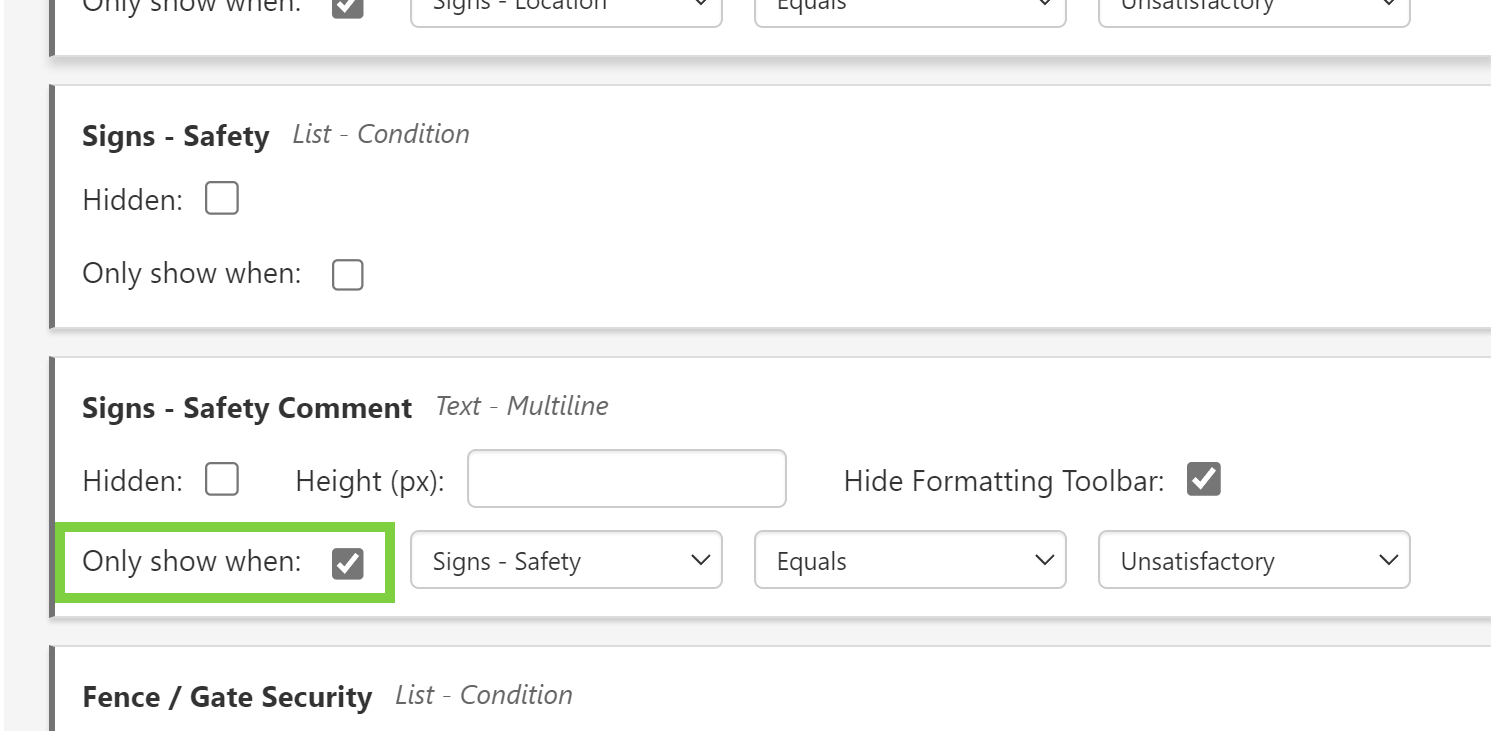Click the "Text - Multiline" type label
This screenshot has width=1491, height=731.
(522, 406)
